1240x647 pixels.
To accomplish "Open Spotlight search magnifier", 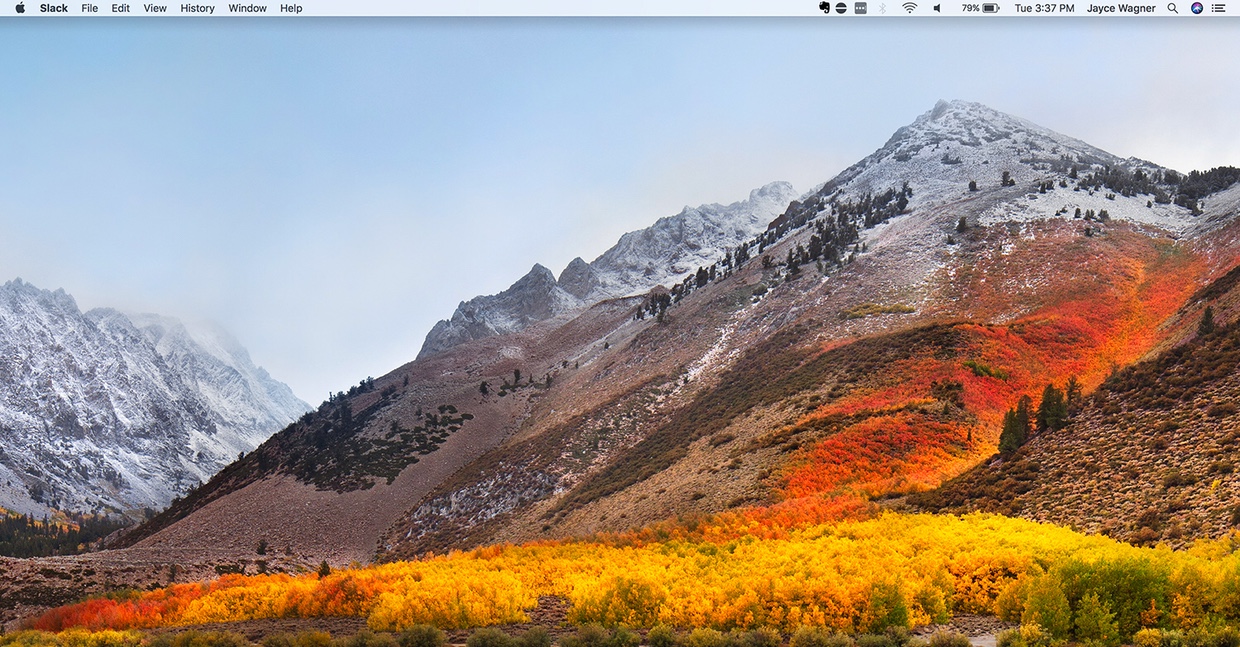I will [1174, 8].
